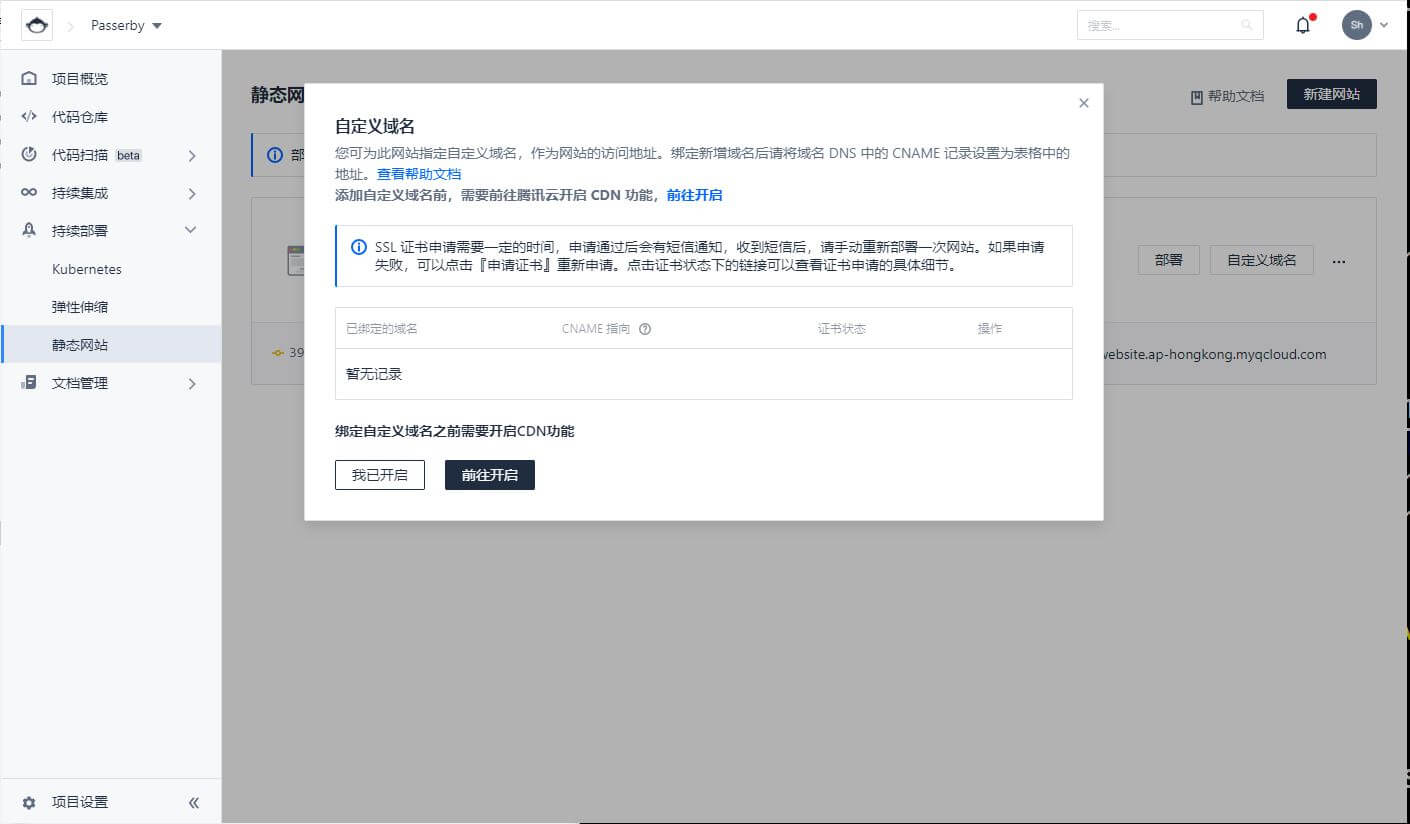Close the 自定义域名 dialog
This screenshot has height=824, width=1410.
(x=1084, y=103)
